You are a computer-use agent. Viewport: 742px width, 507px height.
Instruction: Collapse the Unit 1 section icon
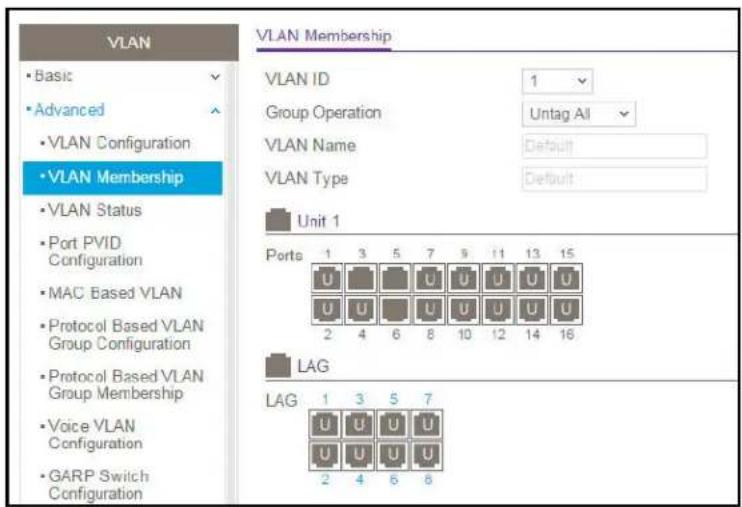coord(278,220)
